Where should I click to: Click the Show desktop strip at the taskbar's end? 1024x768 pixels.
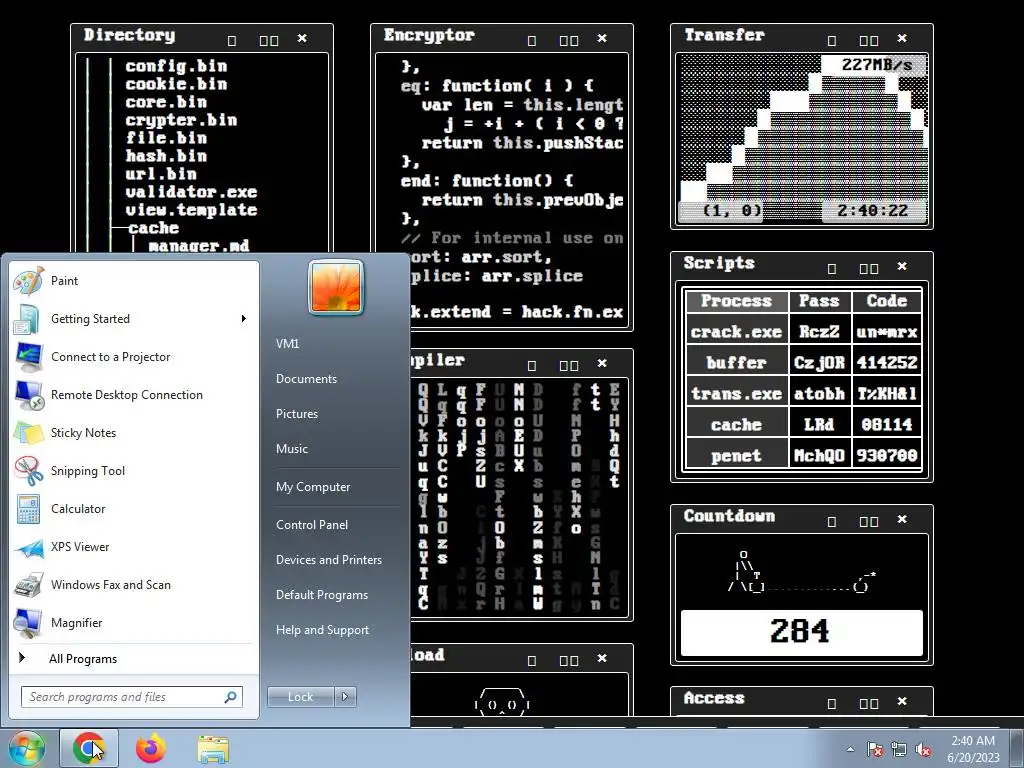(1019, 748)
